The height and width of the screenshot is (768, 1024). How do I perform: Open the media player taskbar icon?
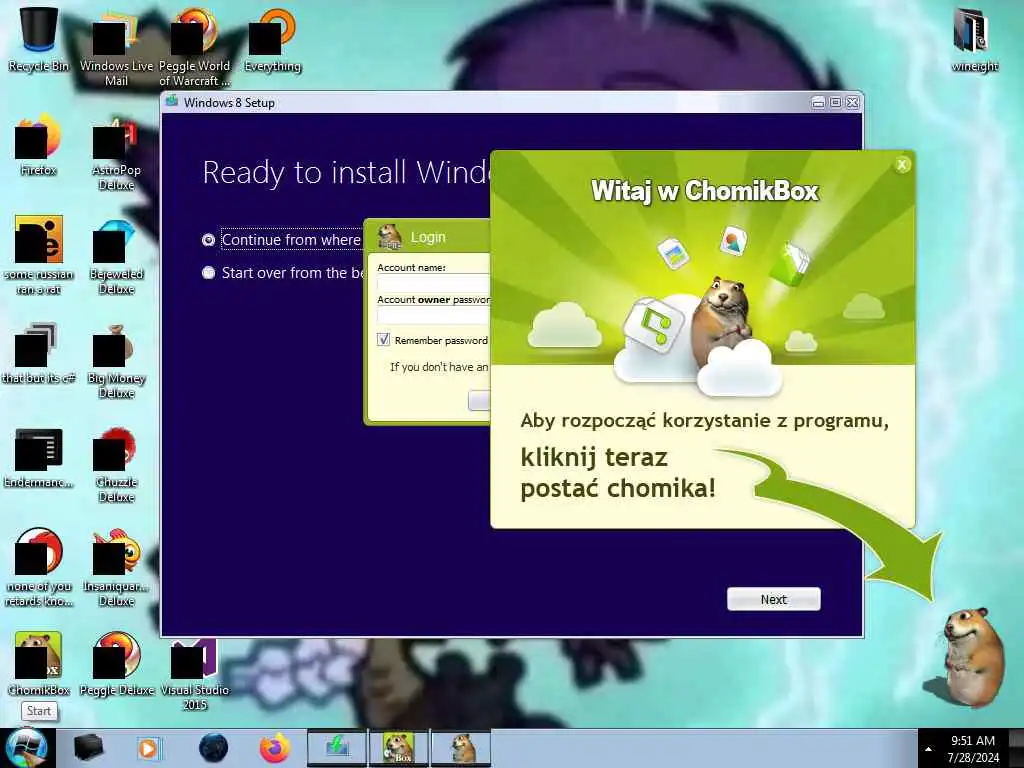pyautogui.click(x=148, y=748)
